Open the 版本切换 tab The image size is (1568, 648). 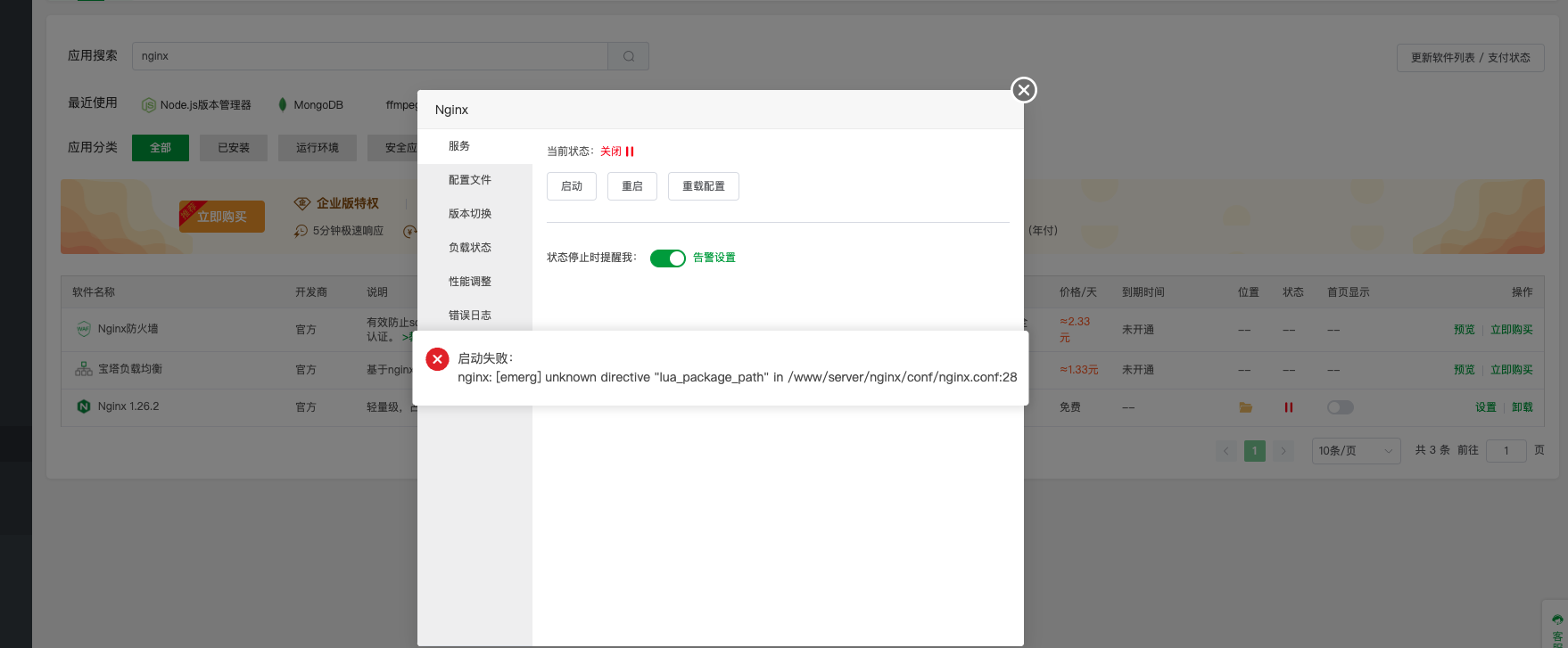(x=475, y=214)
